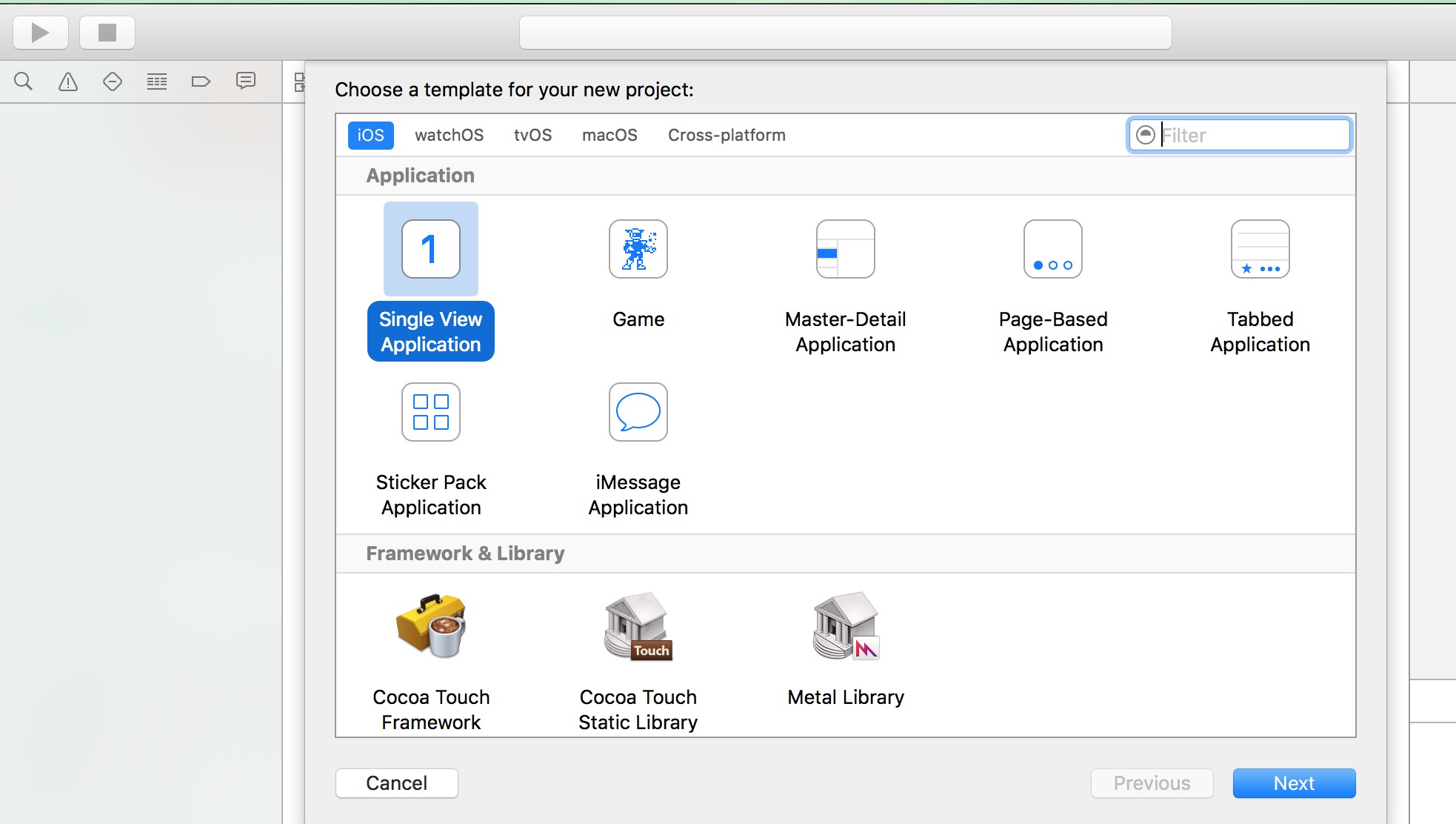Select the Game template icon
This screenshot has width=1456, height=824.
click(x=638, y=248)
